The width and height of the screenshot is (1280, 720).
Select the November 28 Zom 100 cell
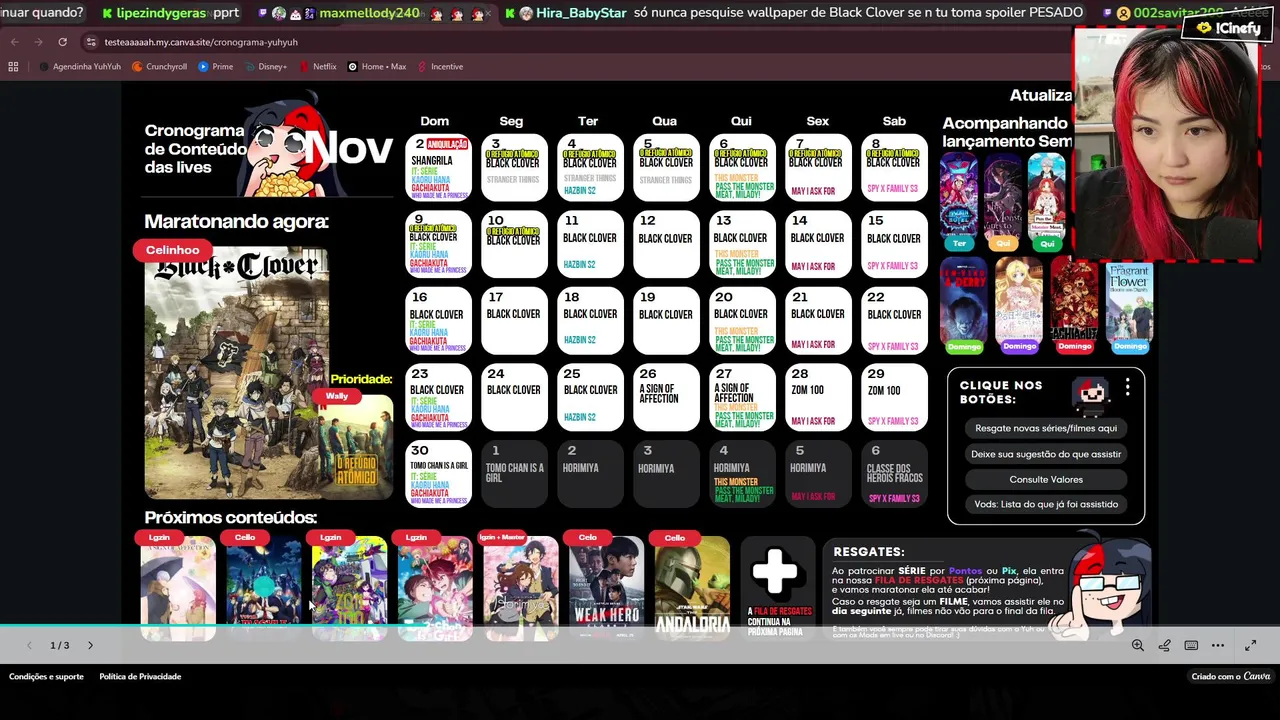[x=818, y=398]
